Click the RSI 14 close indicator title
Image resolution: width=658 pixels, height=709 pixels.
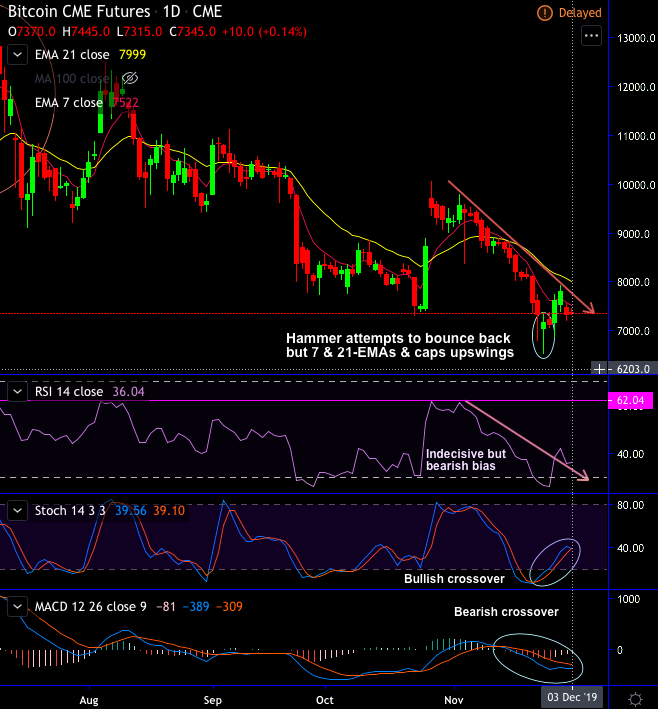click(x=69, y=392)
